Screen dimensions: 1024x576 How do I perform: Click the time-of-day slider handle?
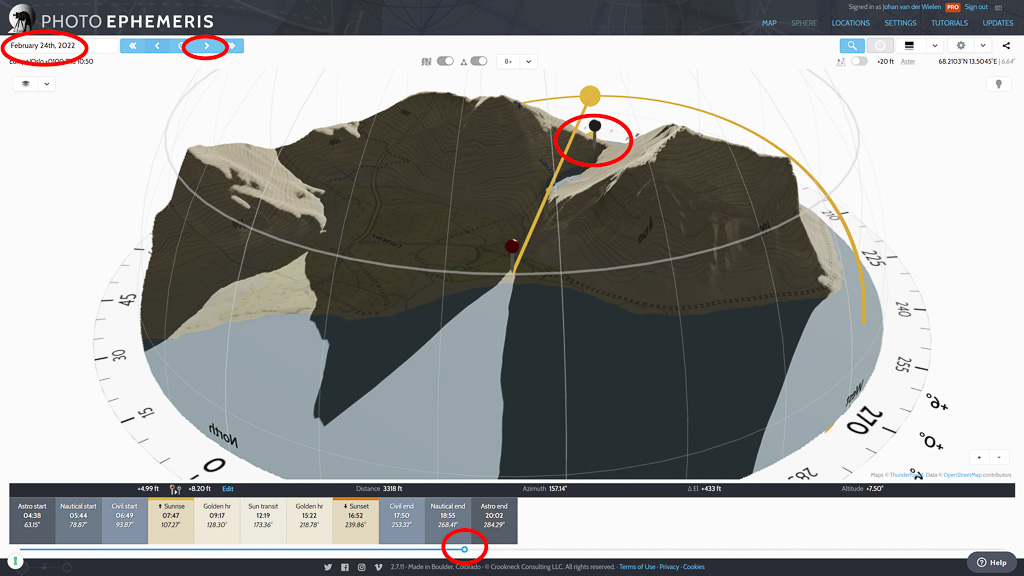(465, 549)
